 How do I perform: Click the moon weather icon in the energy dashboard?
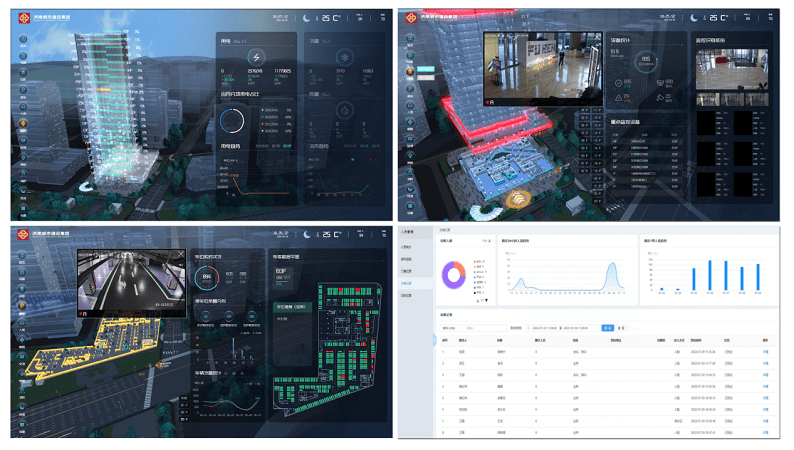pyautogui.click(x=307, y=18)
